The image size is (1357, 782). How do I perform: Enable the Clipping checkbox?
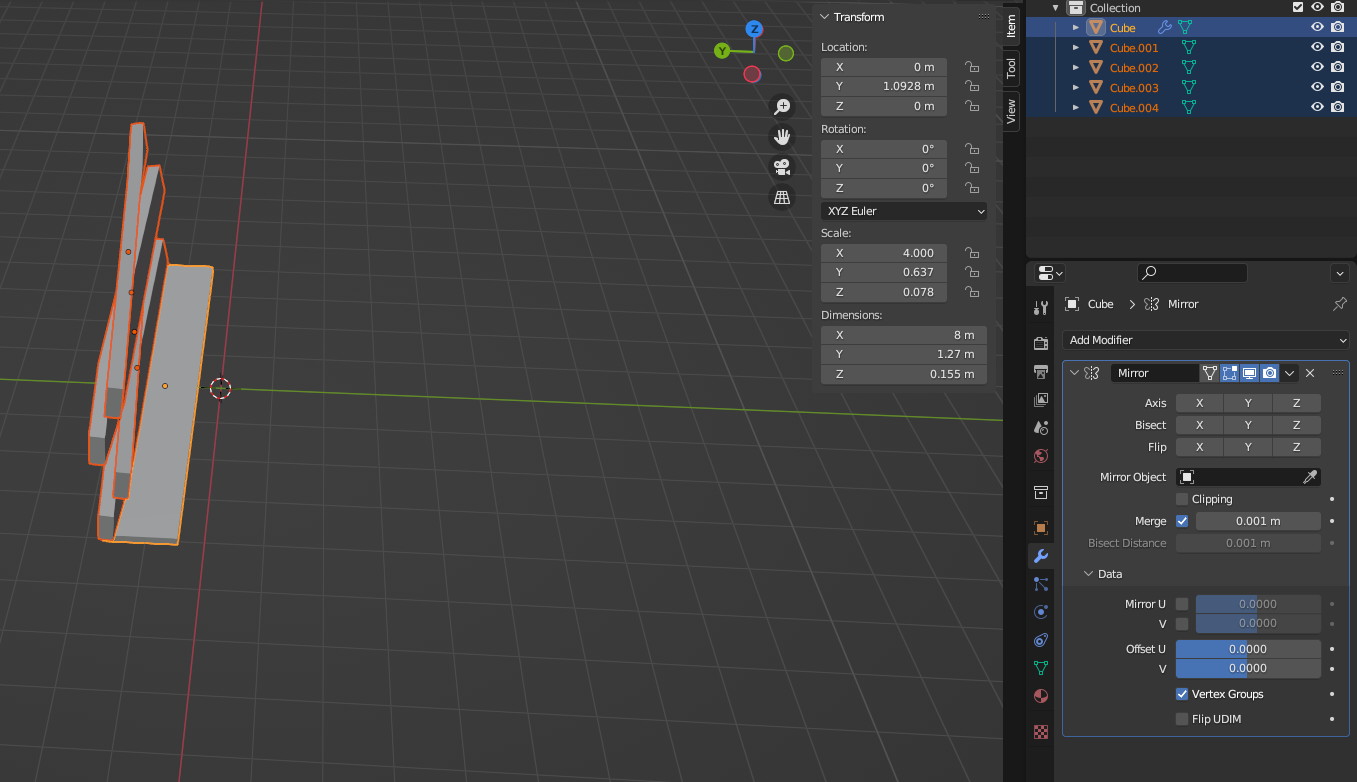coord(1182,499)
